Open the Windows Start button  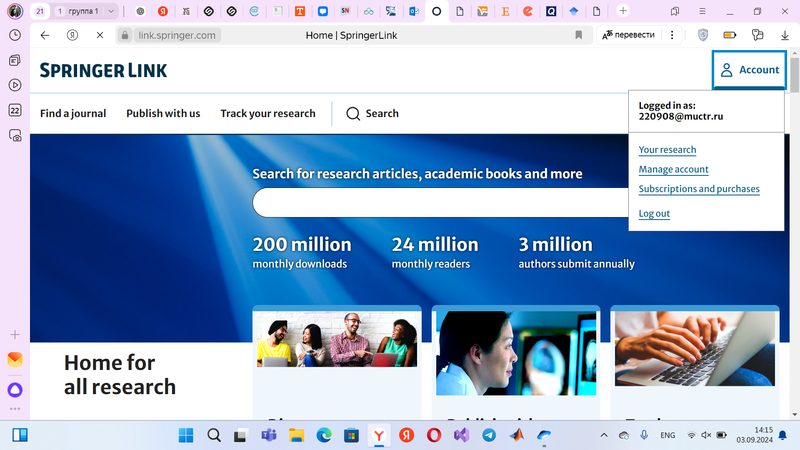tap(186, 435)
